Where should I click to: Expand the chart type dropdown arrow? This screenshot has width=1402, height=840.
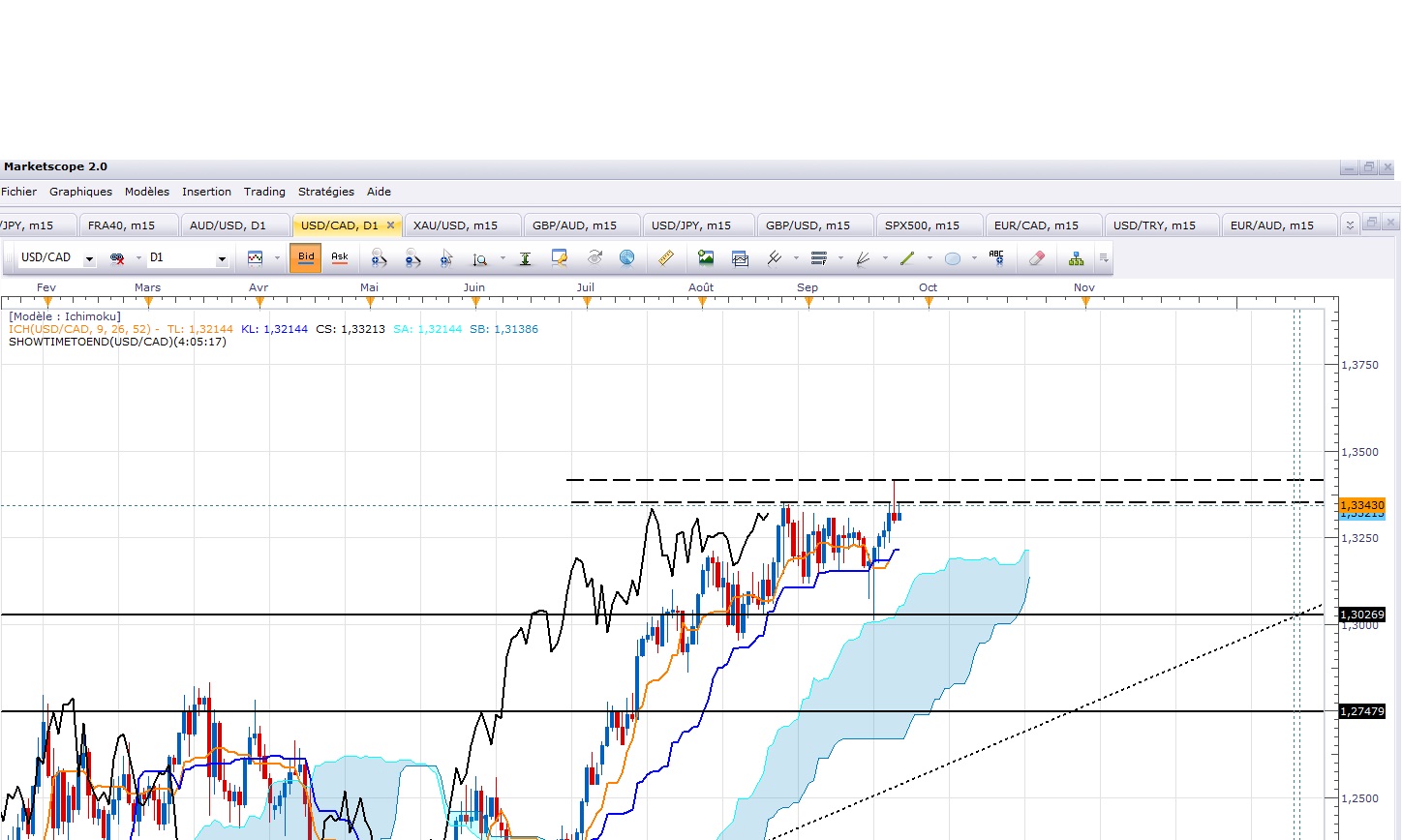[x=277, y=258]
